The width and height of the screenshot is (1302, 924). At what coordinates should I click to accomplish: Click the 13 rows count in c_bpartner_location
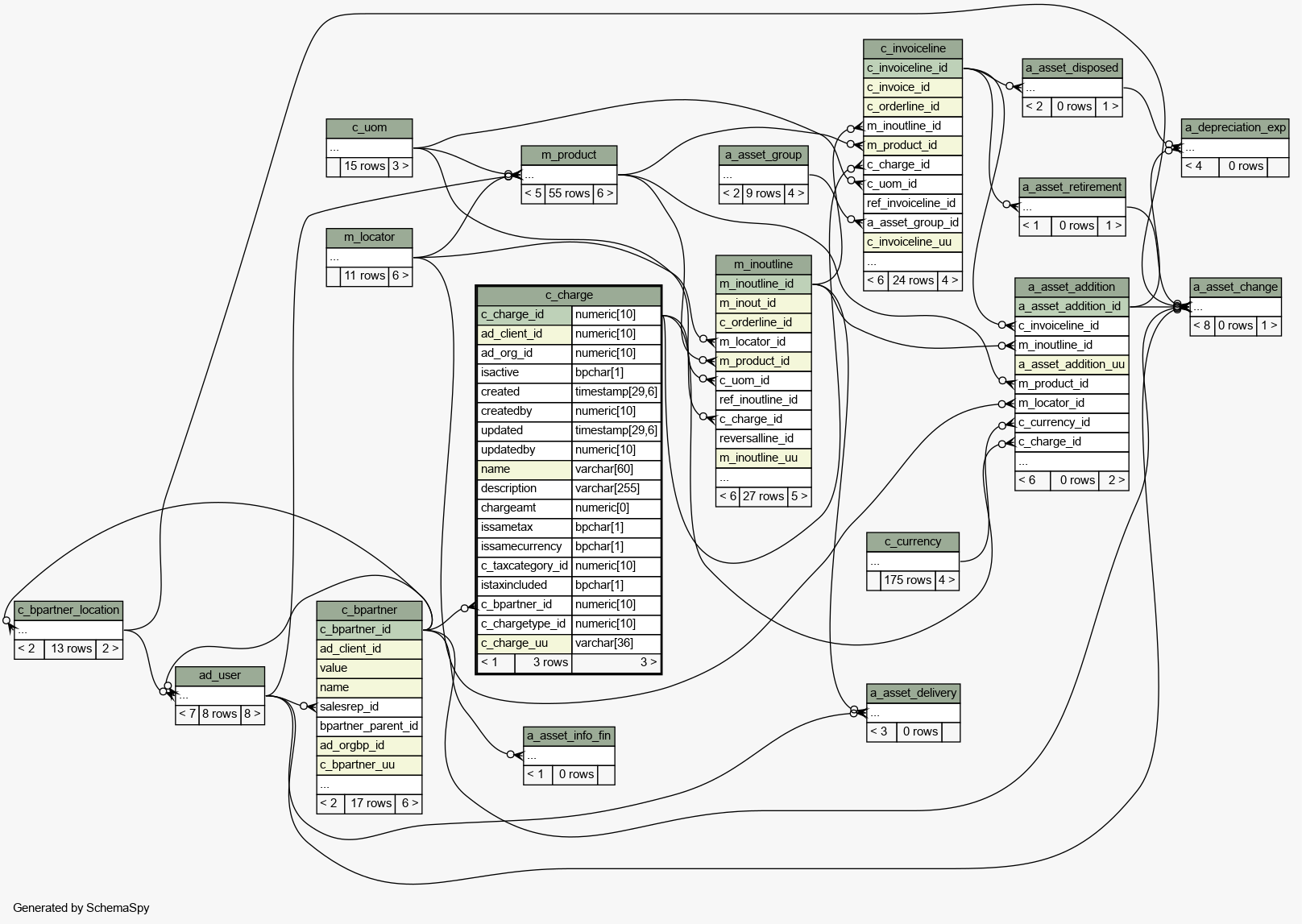(71, 648)
